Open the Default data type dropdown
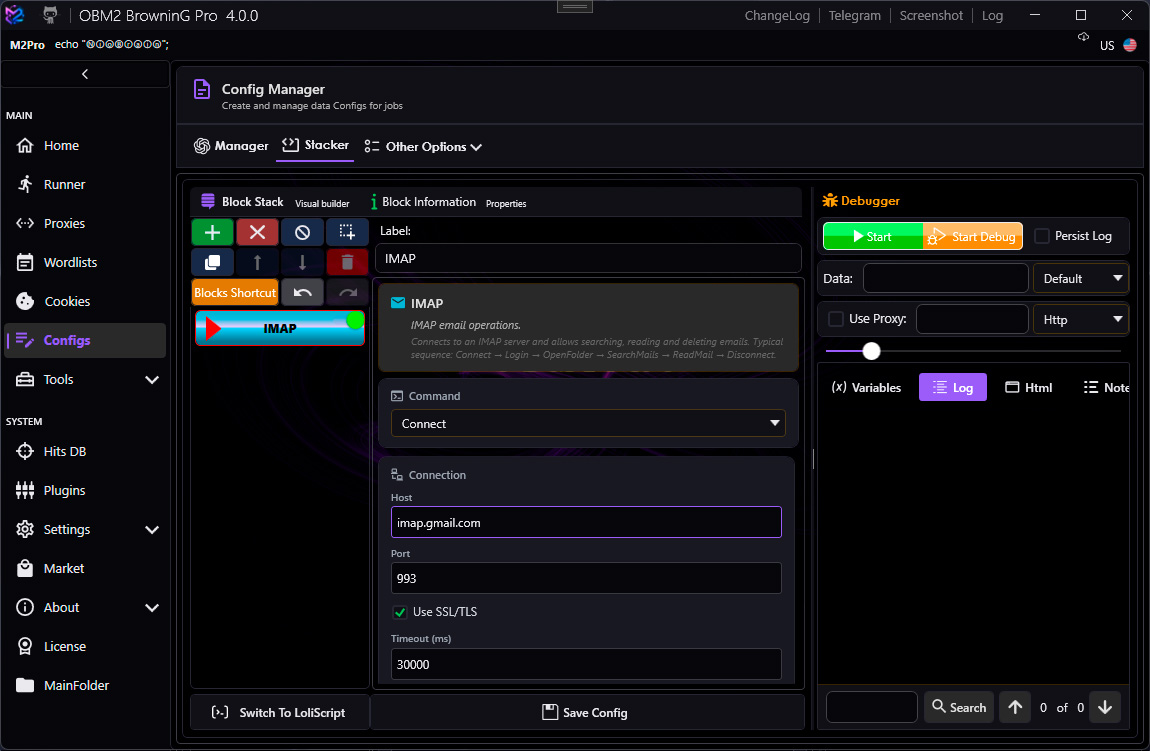The image size is (1150, 751). (x=1080, y=279)
